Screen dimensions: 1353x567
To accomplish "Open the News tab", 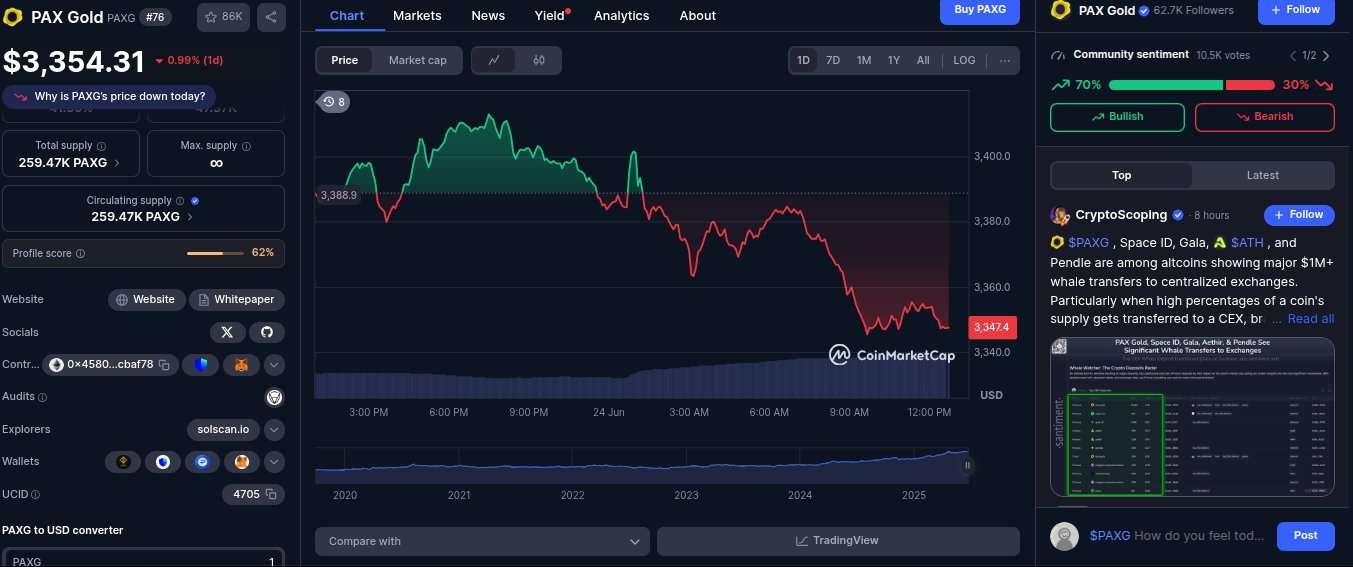I will click(488, 16).
